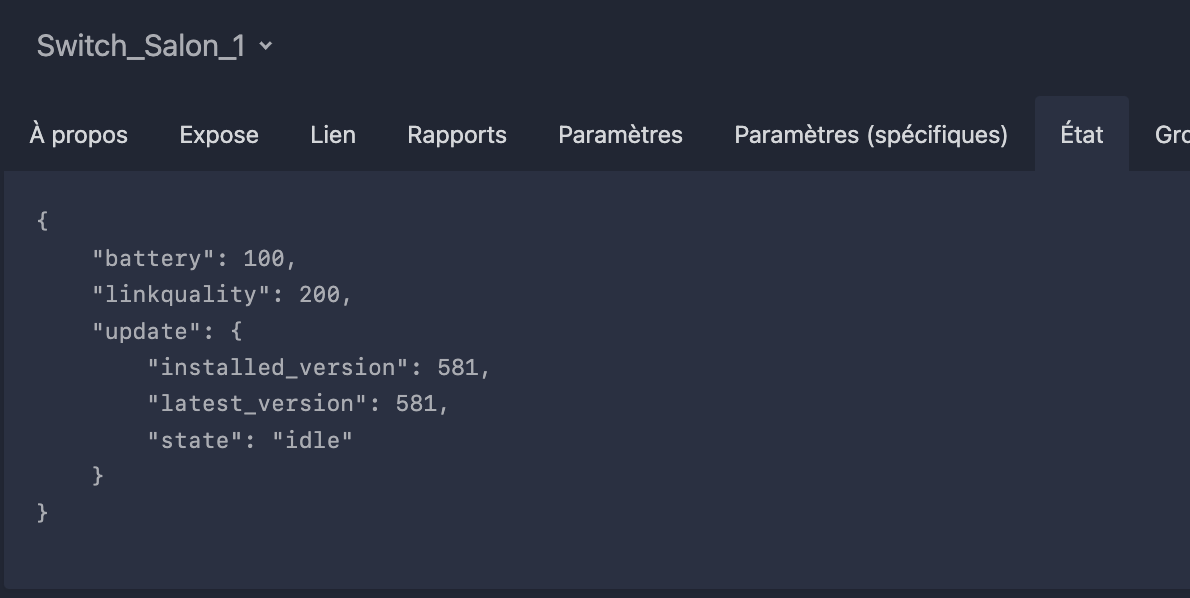
Task: Open the Expose tab
Action: (x=219, y=134)
